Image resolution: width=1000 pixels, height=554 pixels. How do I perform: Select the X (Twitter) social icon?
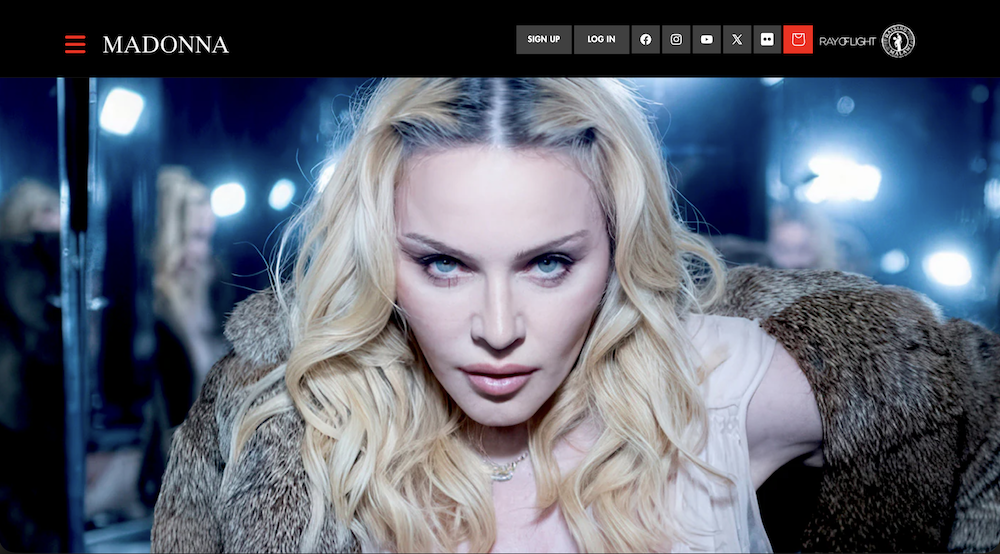737,40
